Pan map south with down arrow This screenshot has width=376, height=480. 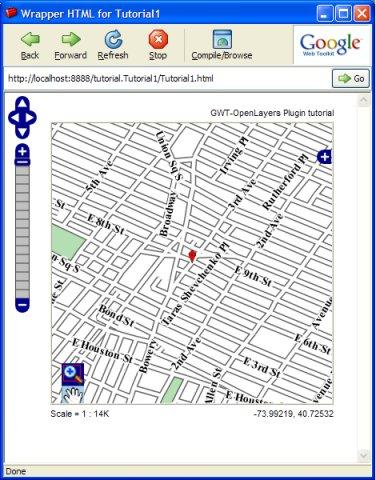click(x=22, y=133)
